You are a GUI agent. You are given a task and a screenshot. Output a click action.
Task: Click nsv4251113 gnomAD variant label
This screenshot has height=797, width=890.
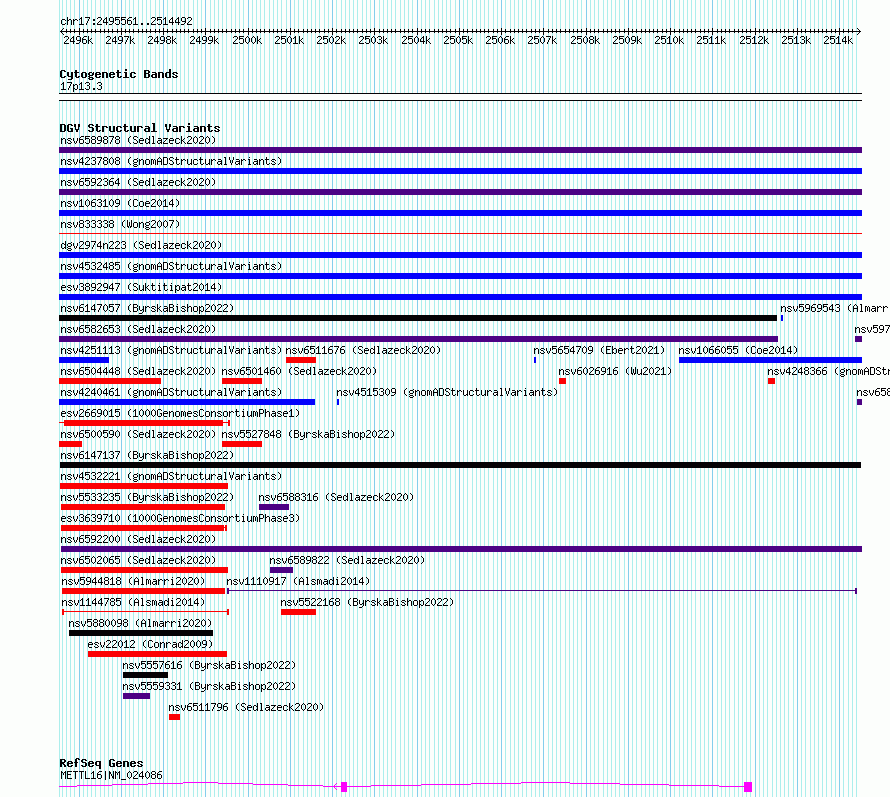171,350
